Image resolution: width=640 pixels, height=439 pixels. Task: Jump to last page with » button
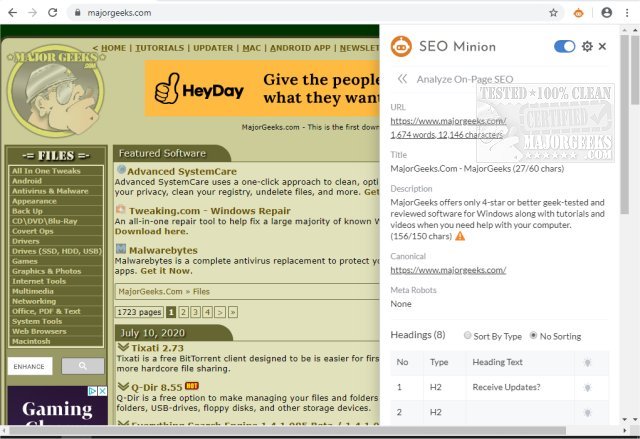233,313
